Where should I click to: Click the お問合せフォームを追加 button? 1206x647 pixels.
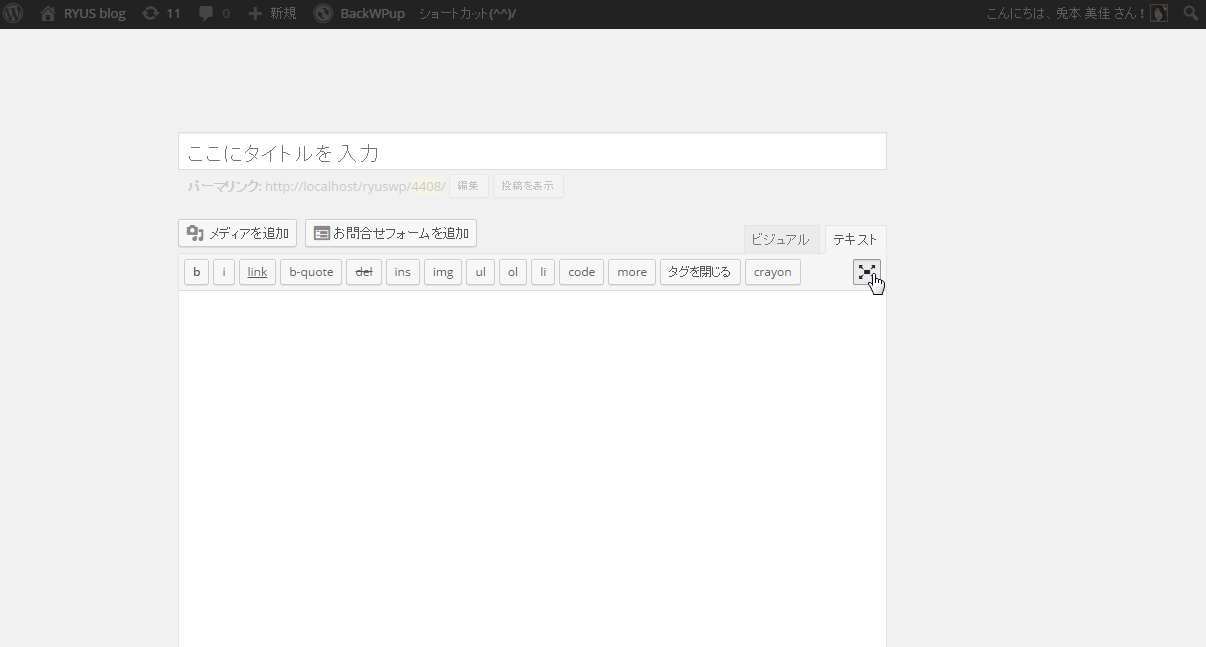click(x=390, y=233)
